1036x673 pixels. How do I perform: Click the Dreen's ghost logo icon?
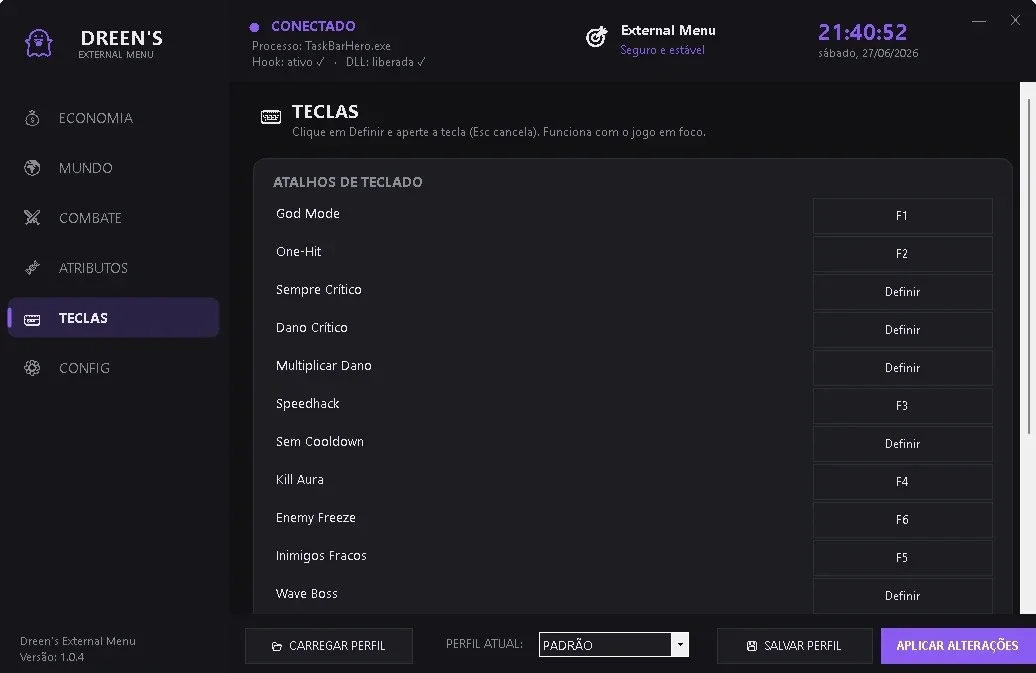pos(38,44)
